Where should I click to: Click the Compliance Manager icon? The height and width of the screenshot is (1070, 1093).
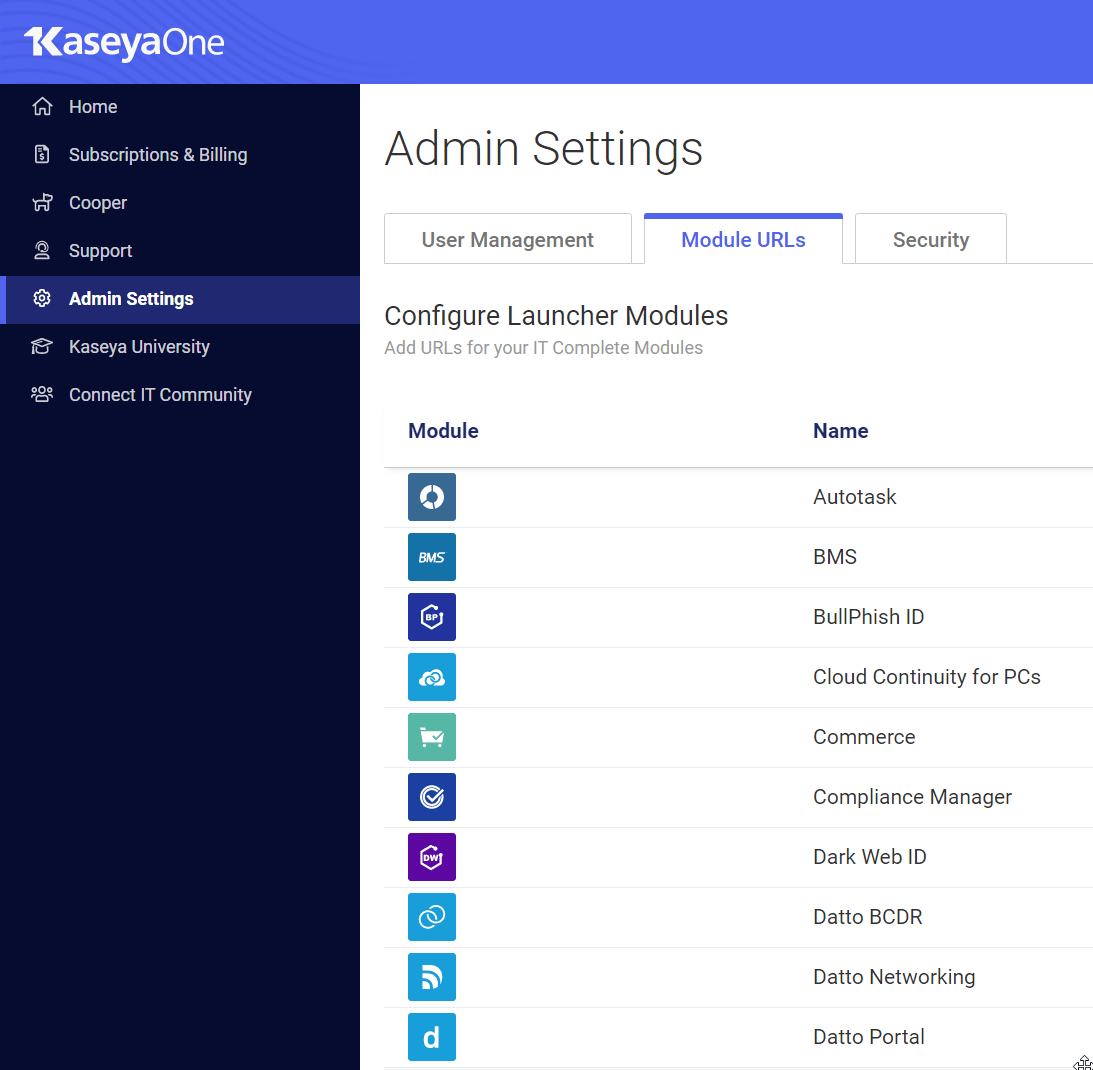pos(431,797)
